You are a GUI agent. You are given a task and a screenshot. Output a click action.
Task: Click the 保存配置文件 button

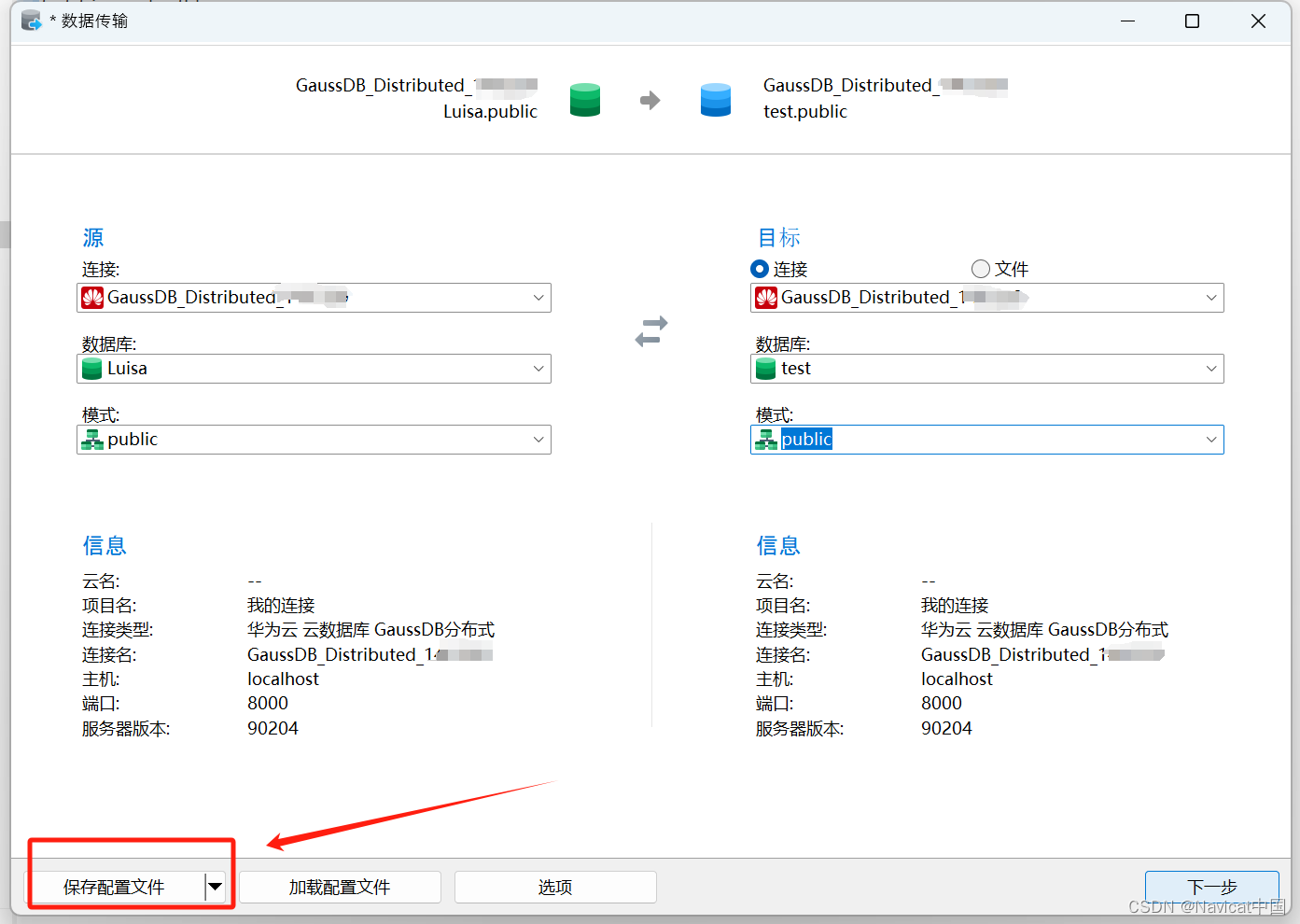coord(114,887)
